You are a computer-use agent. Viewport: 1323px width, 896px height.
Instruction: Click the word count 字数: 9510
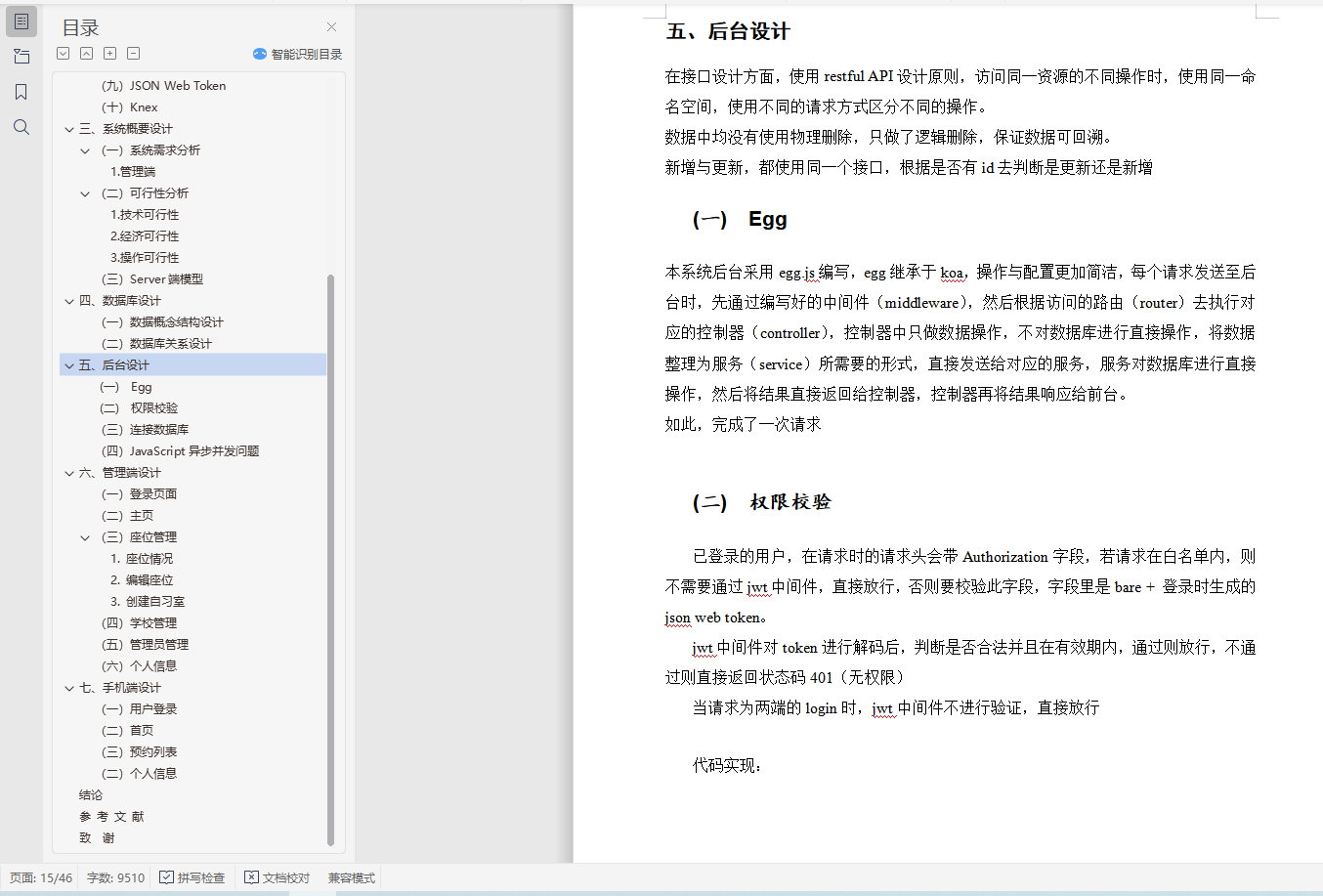point(115,877)
